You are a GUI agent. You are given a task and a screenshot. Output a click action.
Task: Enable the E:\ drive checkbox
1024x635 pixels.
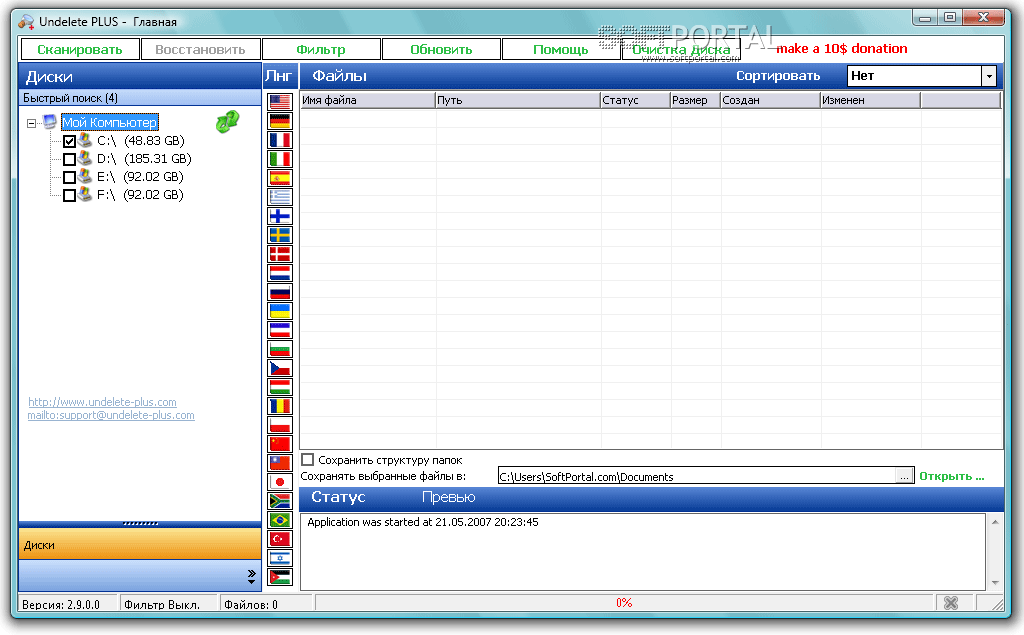[69, 177]
